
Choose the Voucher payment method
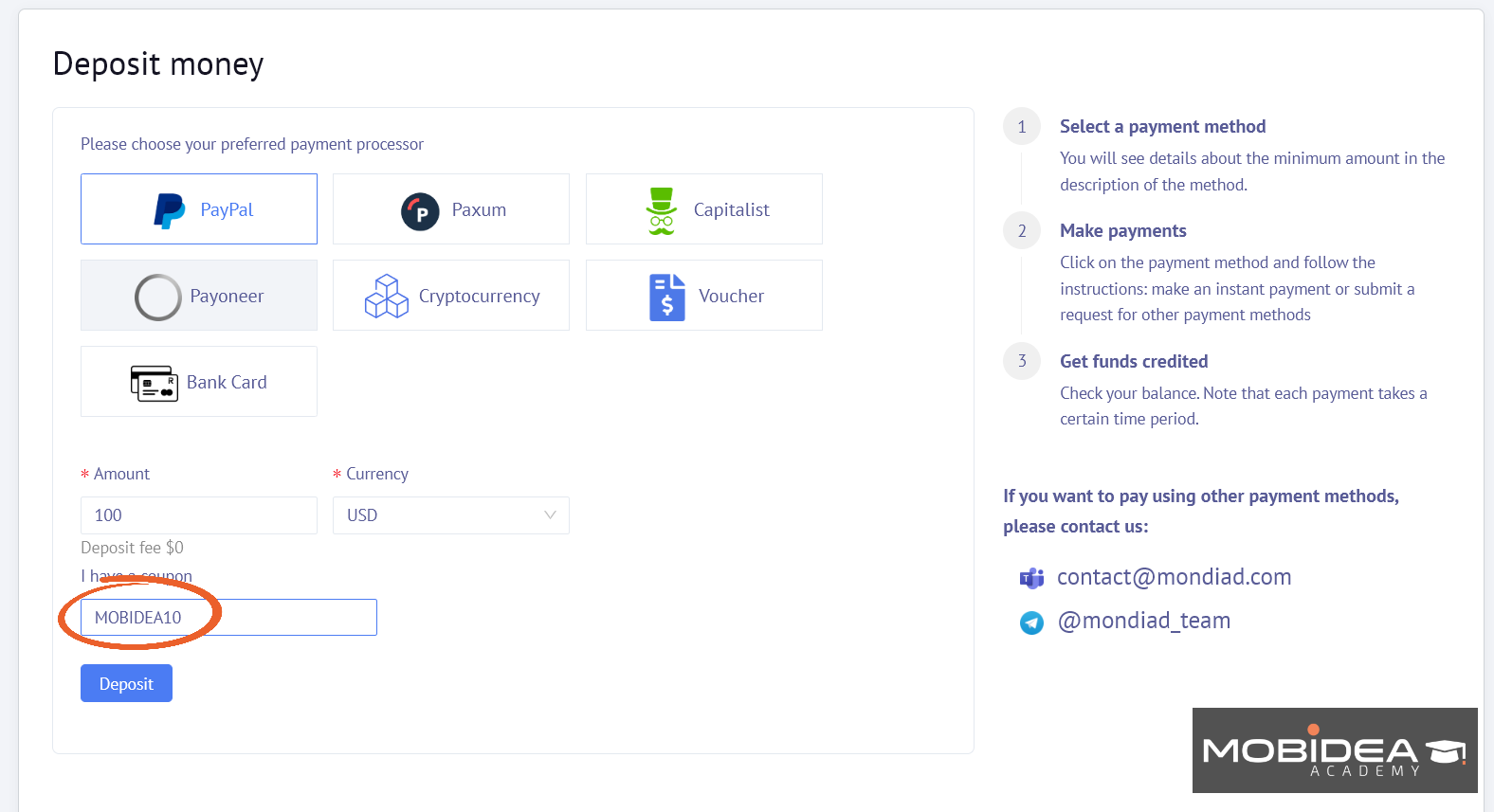704,296
